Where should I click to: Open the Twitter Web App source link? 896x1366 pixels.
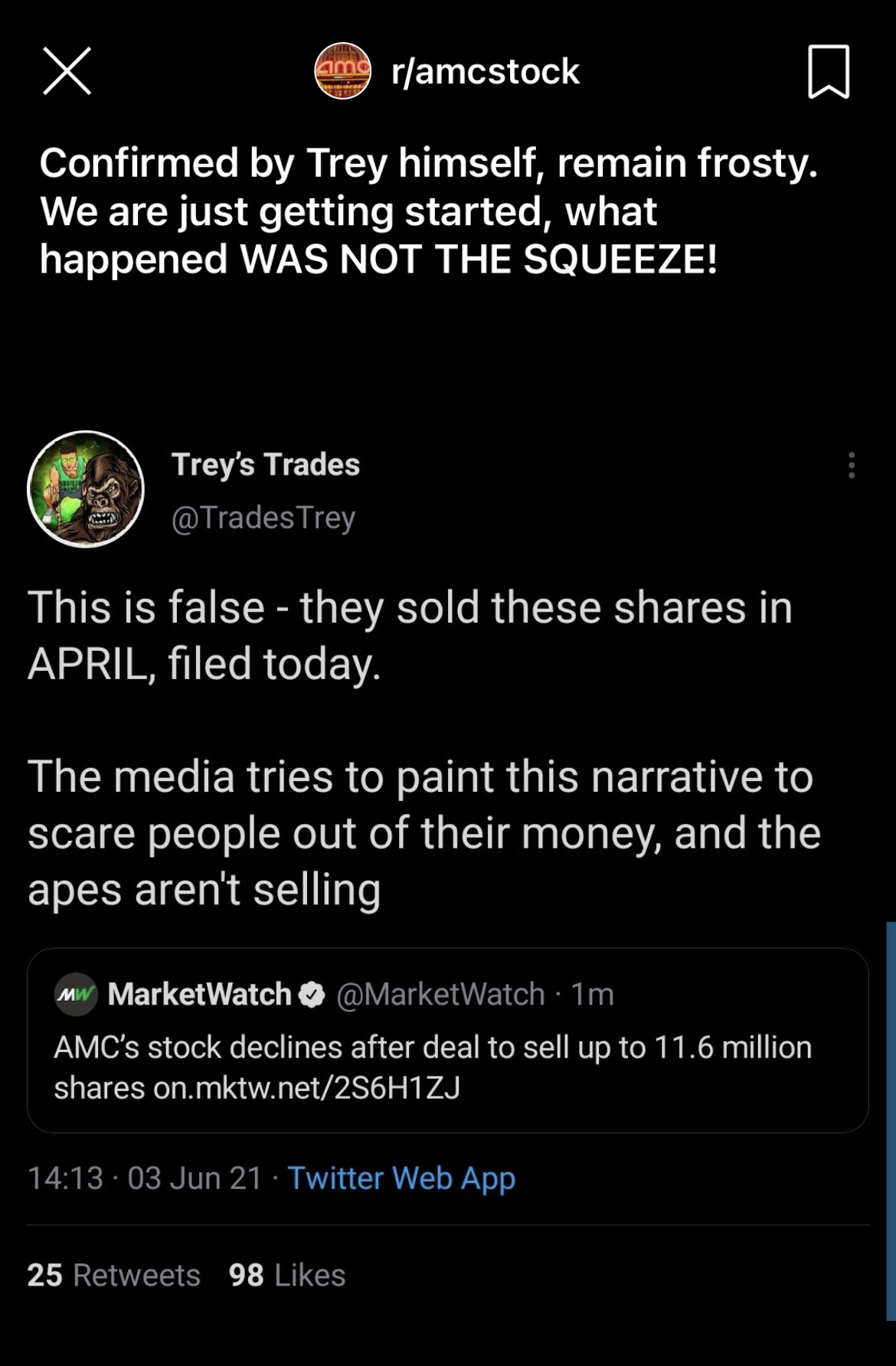pyautogui.click(x=401, y=1178)
